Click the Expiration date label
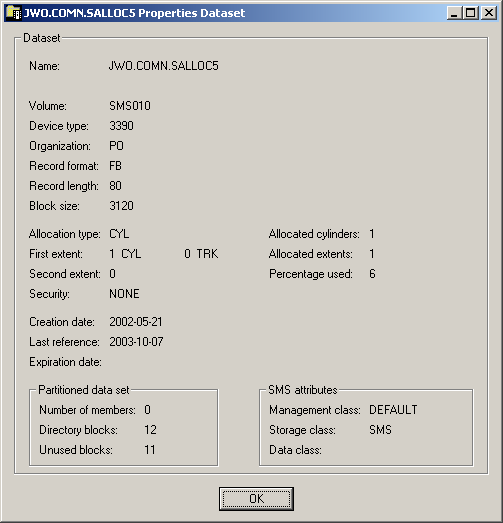 point(65,362)
